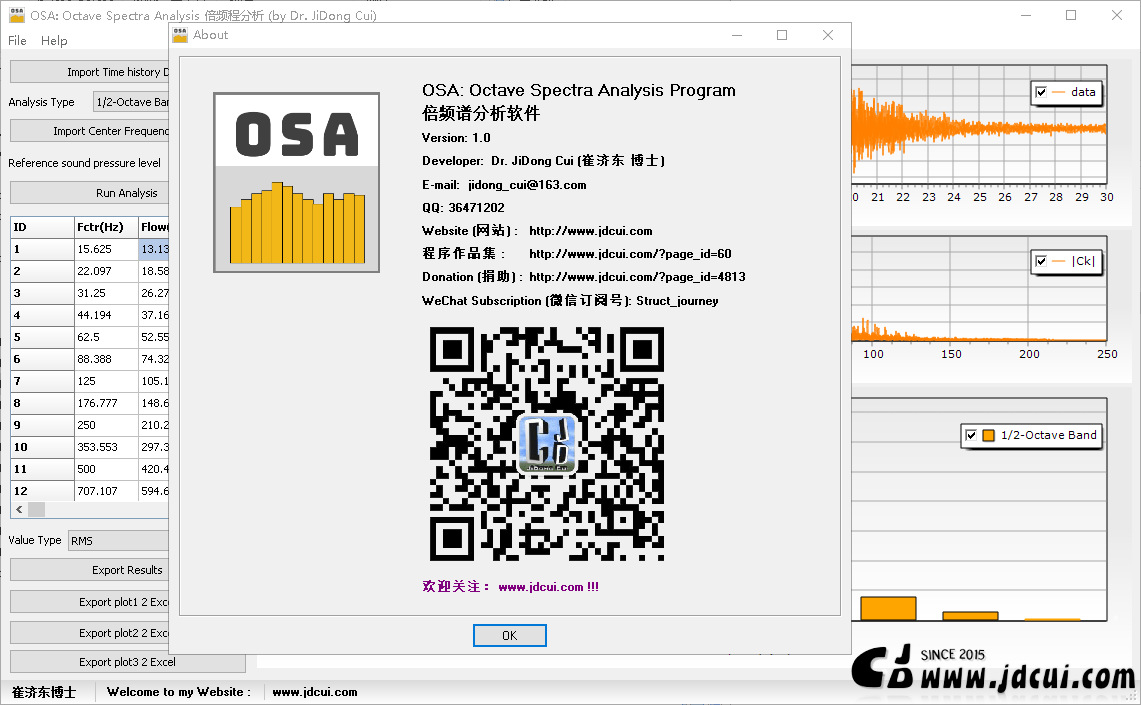1141x705 pixels.
Task: Click the JDCui www.jdcui.com logo banner
Action: click(x=993, y=668)
